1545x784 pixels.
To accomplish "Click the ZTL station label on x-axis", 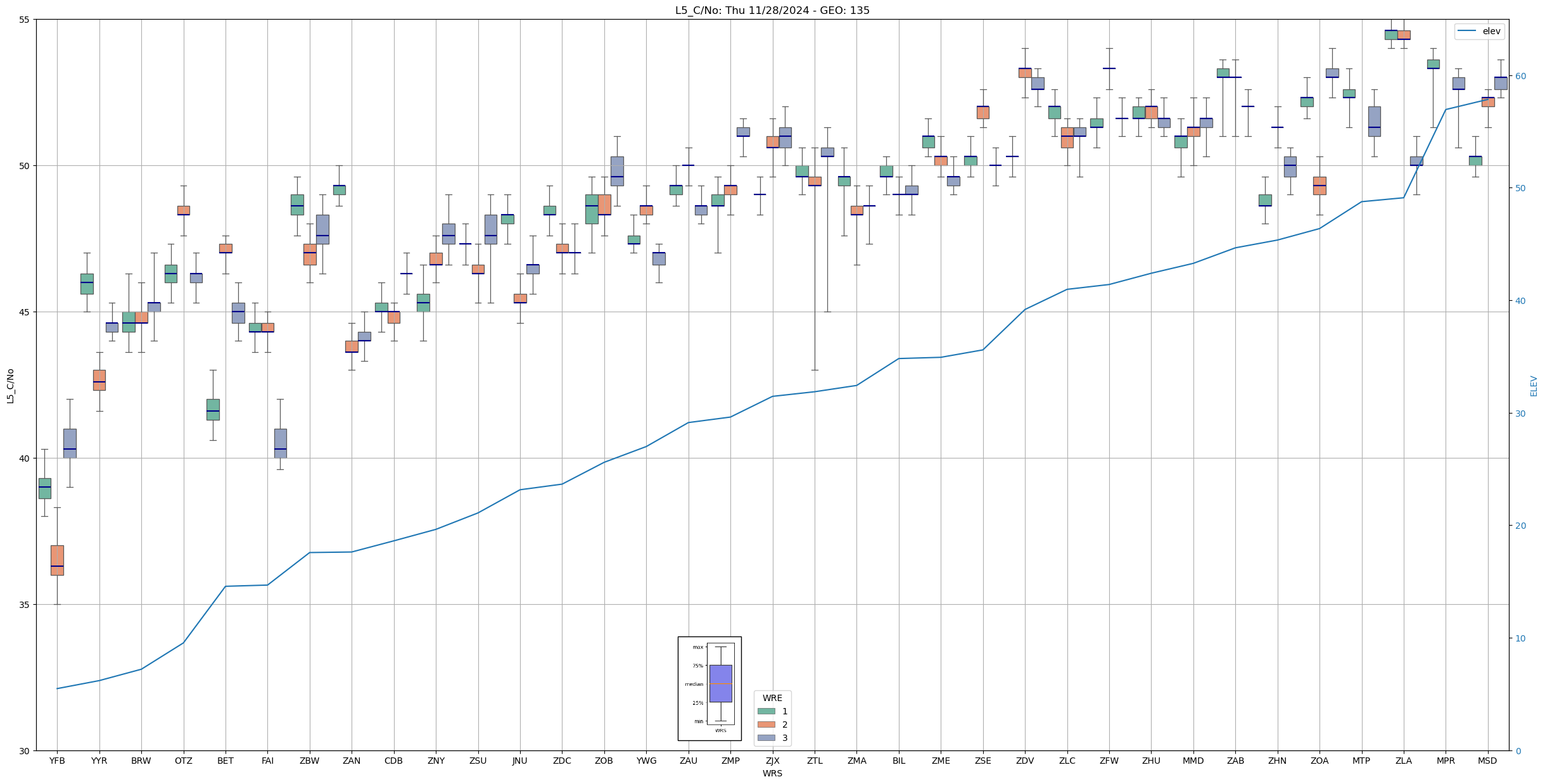I will (x=815, y=761).
